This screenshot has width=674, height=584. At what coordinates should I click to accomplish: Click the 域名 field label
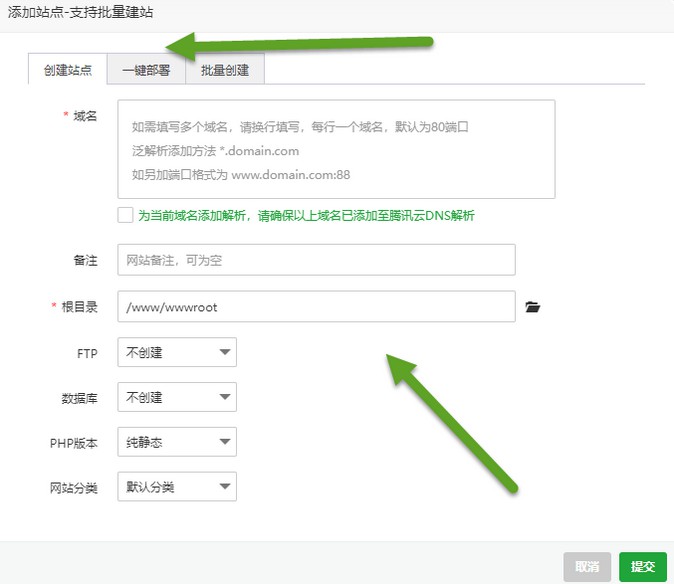pos(85,116)
